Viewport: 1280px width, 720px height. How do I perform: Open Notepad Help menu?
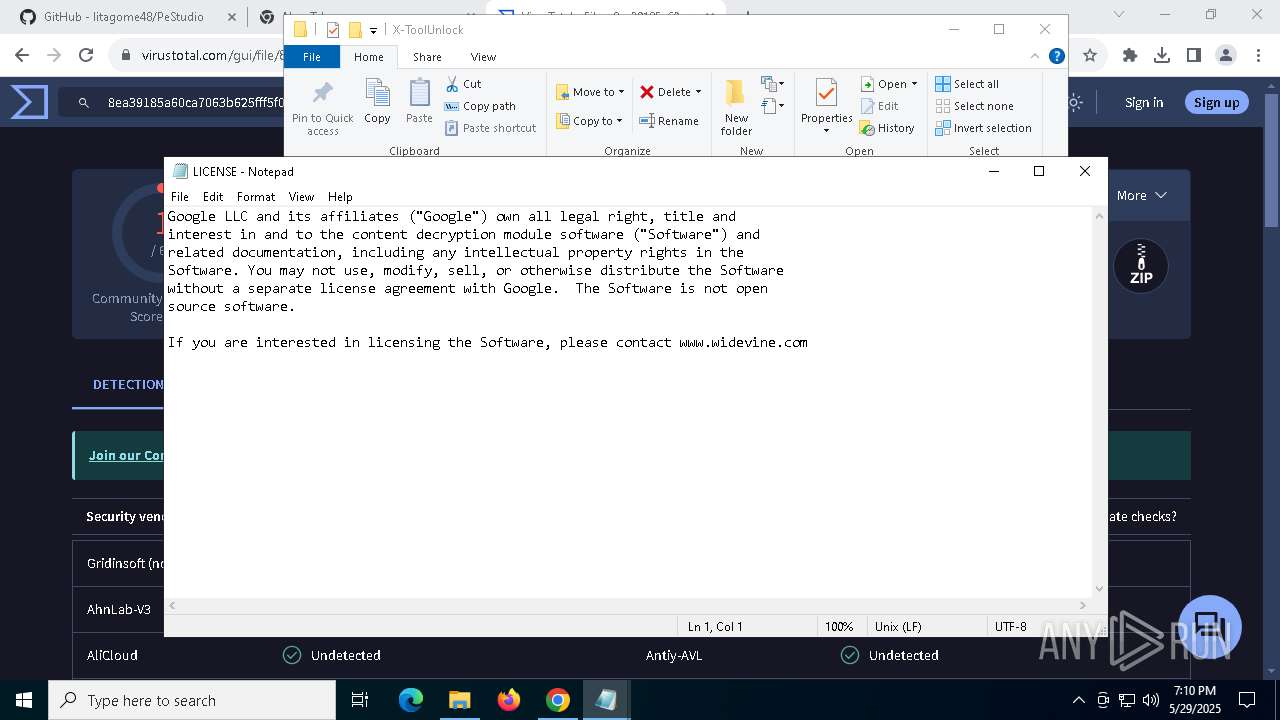pos(340,197)
